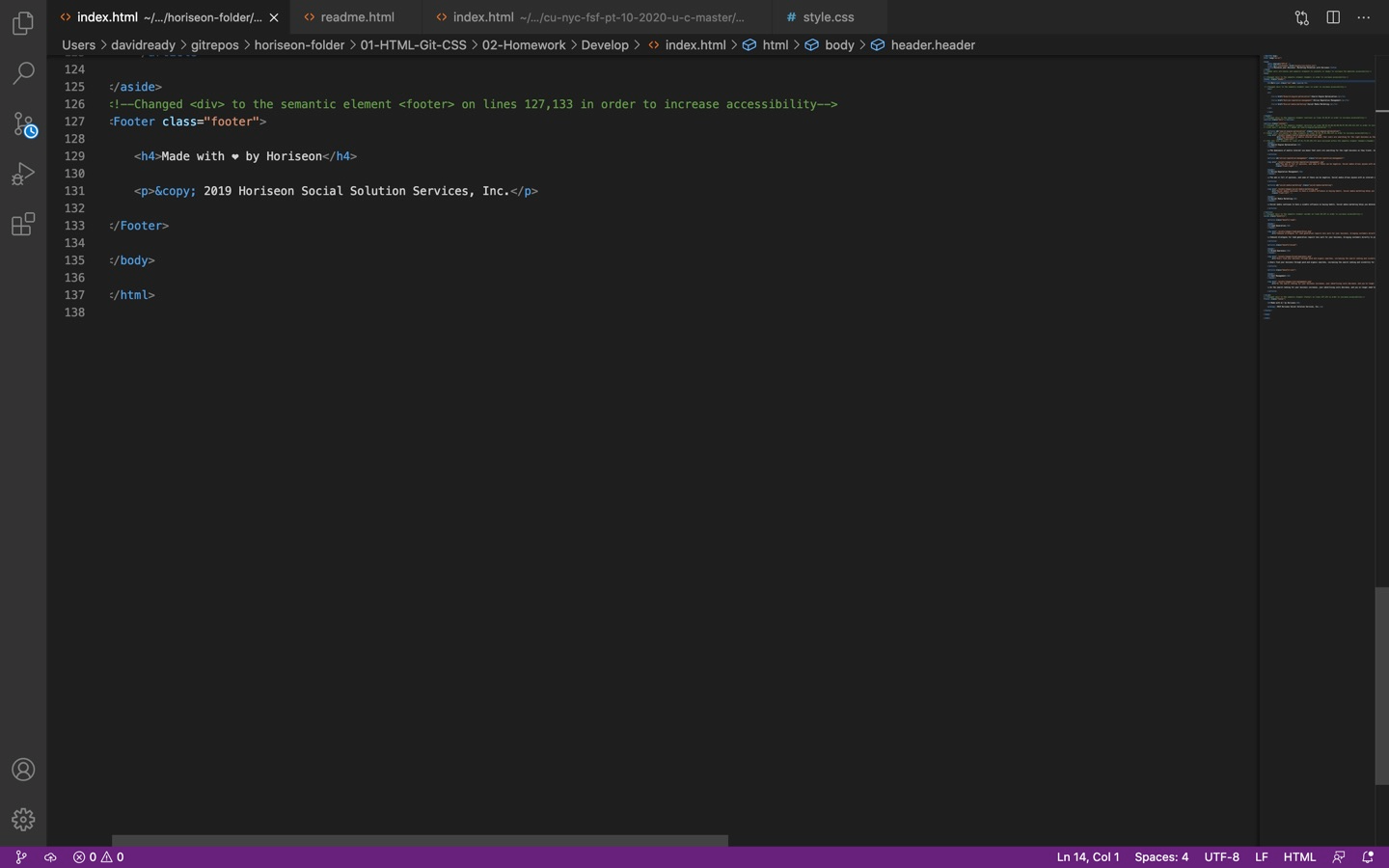The width and height of the screenshot is (1389, 868).
Task: Click the vertical scrollbar thumb
Action: pyautogui.click(x=1381, y=685)
